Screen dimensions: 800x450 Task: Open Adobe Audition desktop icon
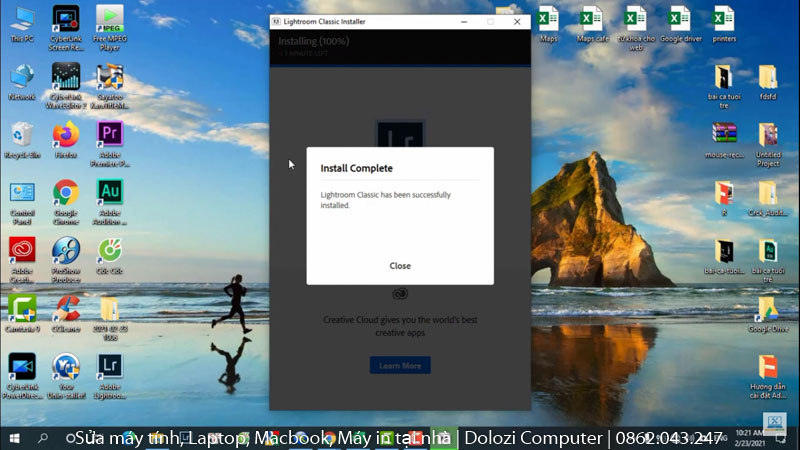(110, 192)
